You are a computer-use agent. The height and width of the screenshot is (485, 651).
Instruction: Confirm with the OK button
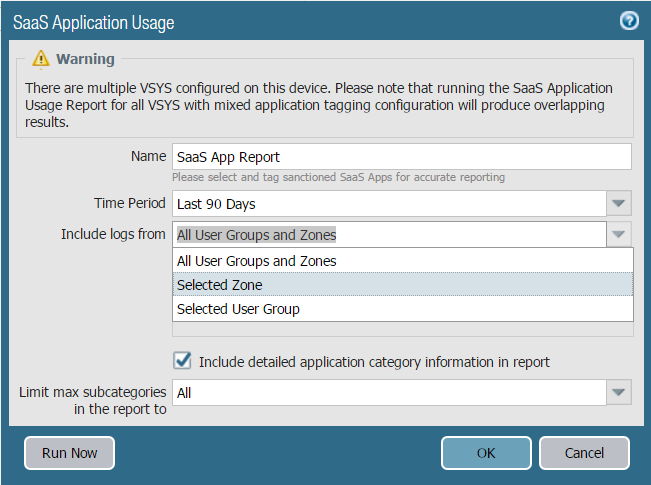pyautogui.click(x=486, y=453)
